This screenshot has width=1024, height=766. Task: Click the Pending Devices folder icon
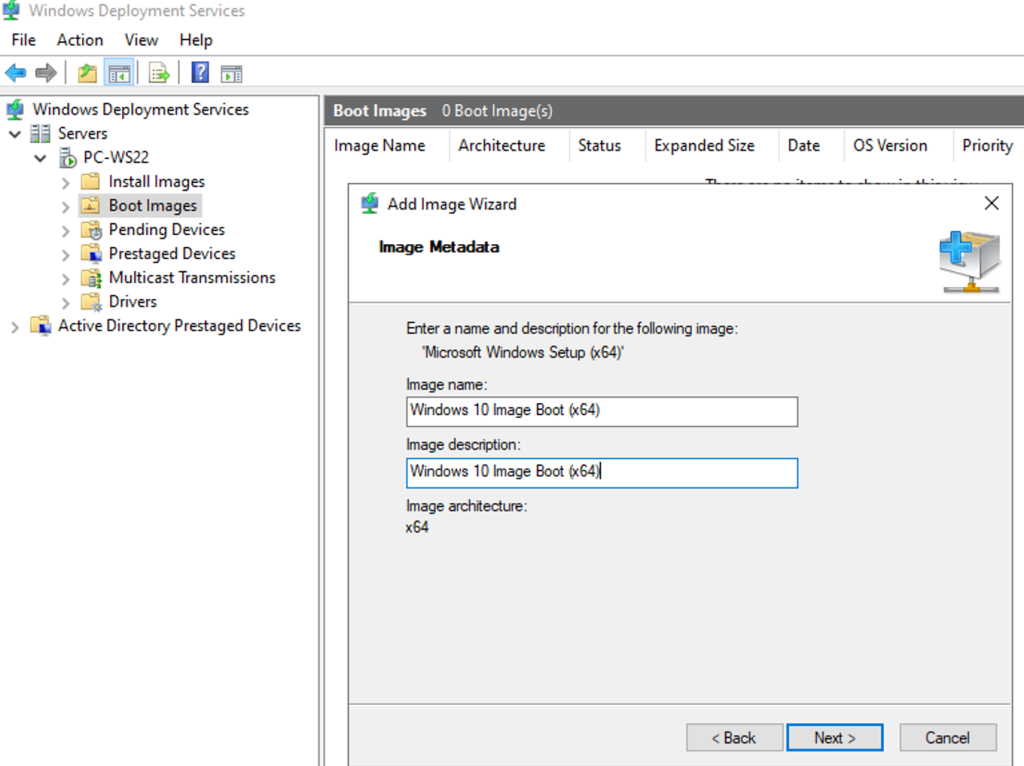(91, 230)
